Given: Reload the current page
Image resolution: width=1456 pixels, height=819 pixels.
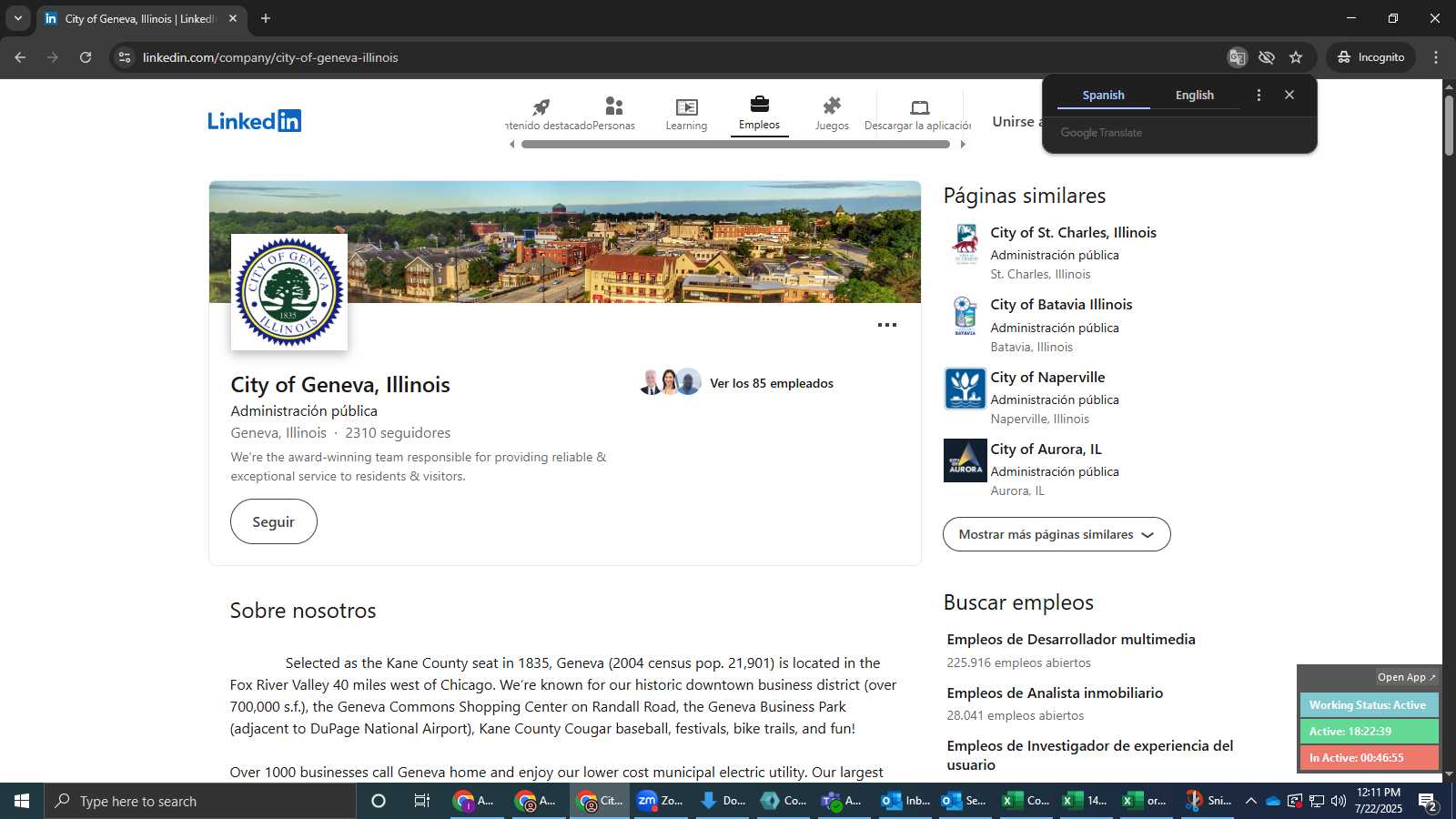Looking at the screenshot, I should pyautogui.click(x=86, y=57).
